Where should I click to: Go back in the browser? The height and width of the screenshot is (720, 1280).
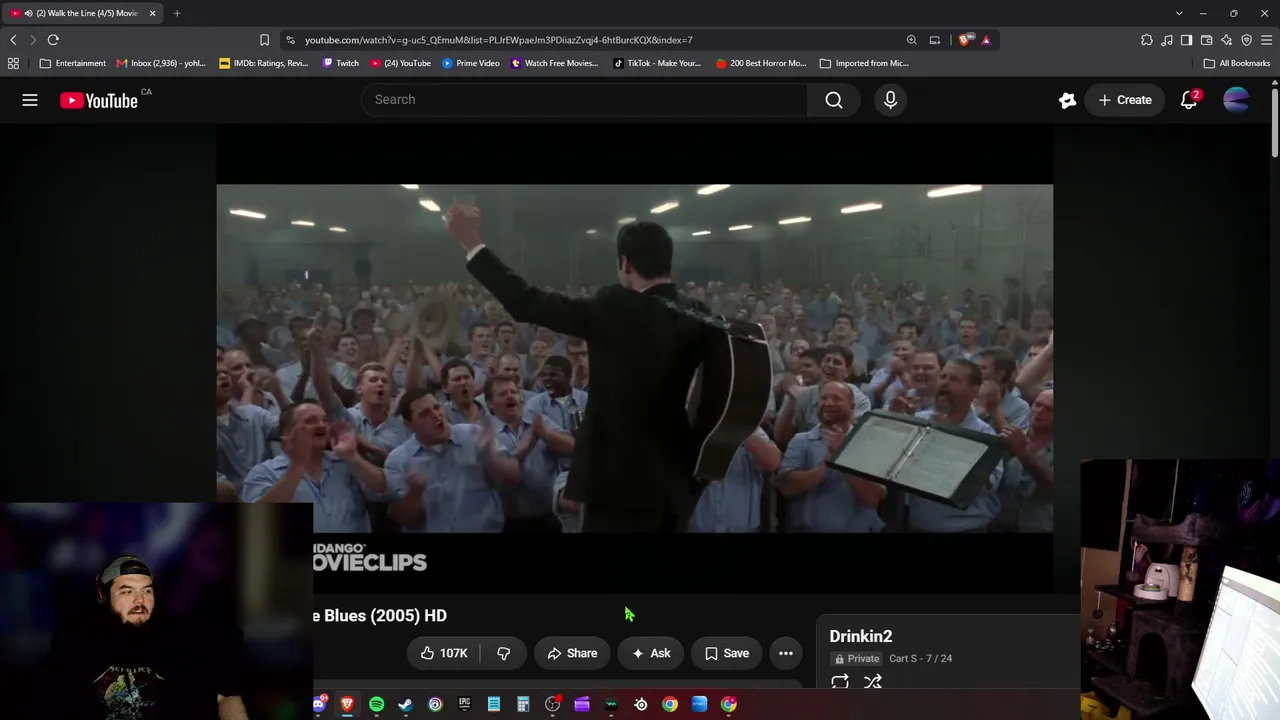point(13,40)
